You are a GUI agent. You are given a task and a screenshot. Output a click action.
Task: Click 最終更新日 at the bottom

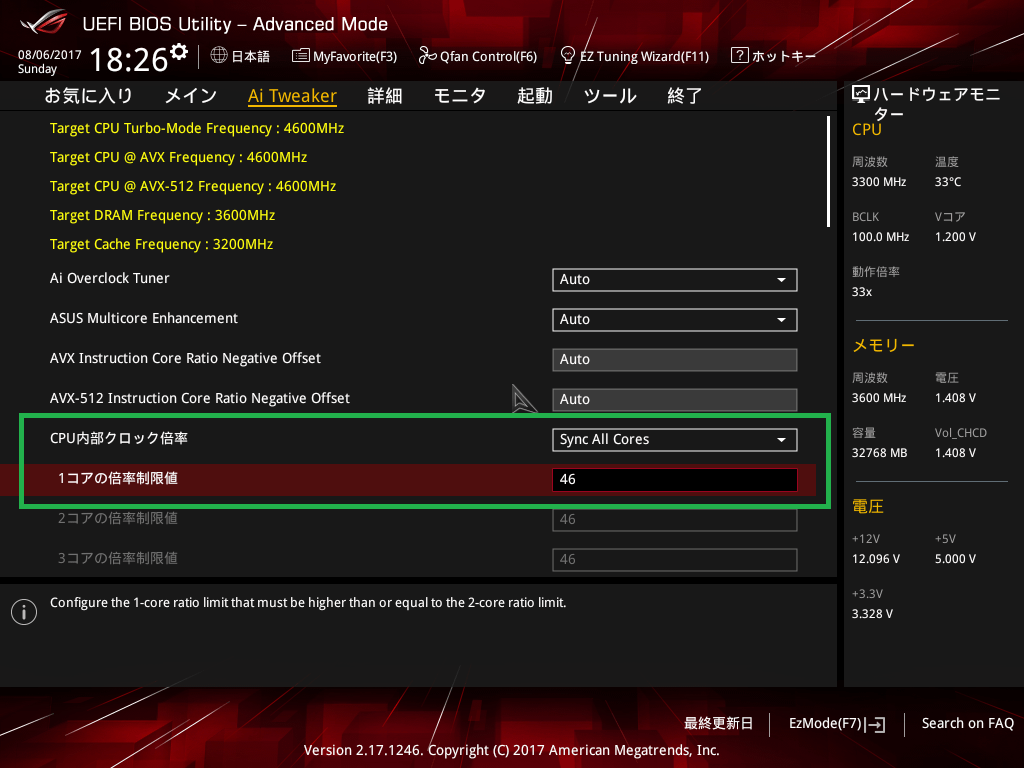[x=718, y=724]
